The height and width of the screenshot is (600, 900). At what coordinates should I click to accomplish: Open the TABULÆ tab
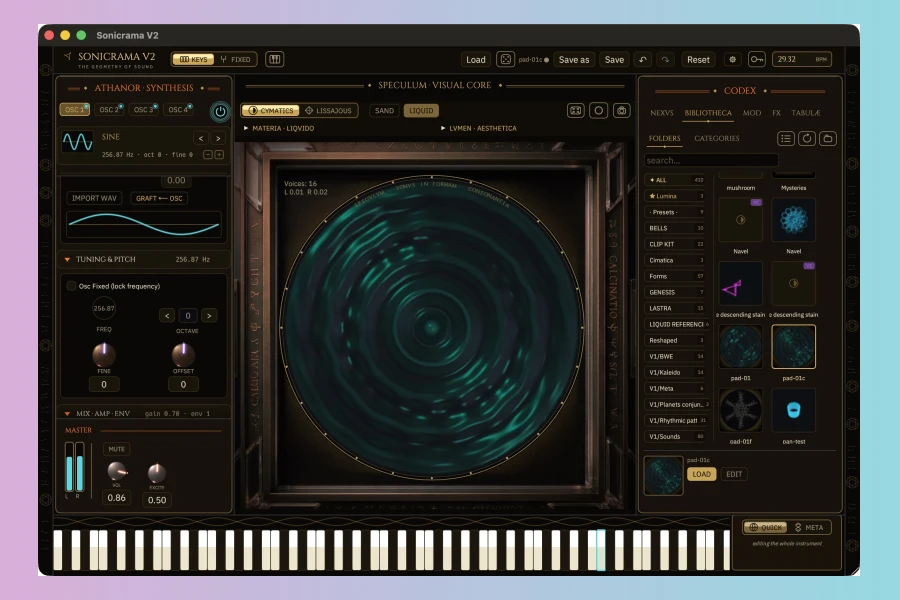tap(806, 113)
